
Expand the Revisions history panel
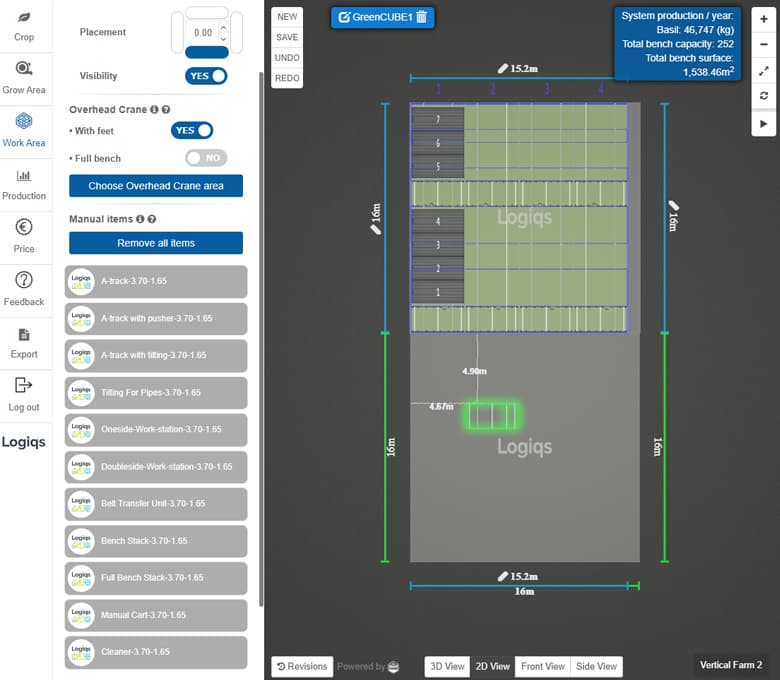pos(302,666)
